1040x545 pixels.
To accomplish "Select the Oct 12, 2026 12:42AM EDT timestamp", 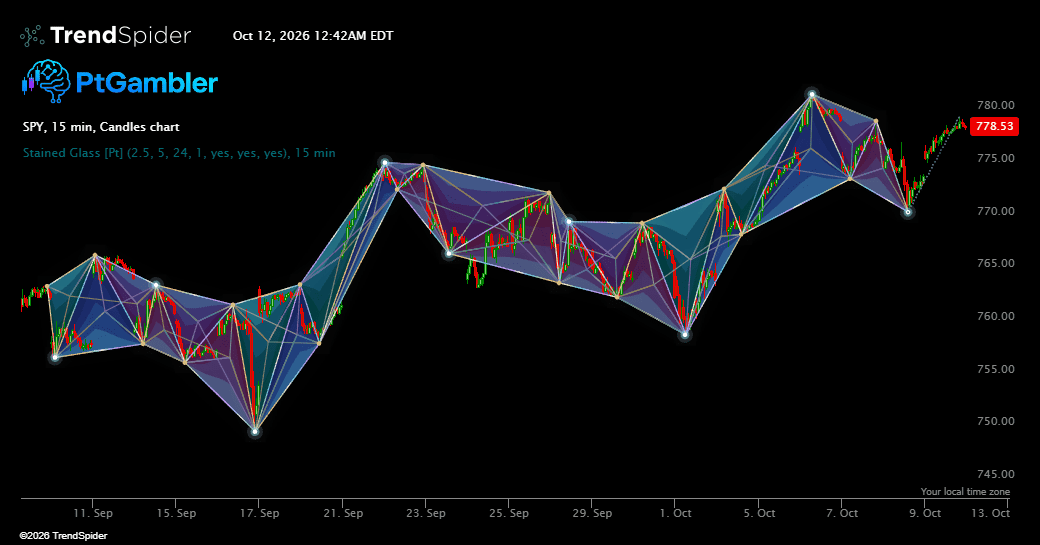I will click(313, 36).
